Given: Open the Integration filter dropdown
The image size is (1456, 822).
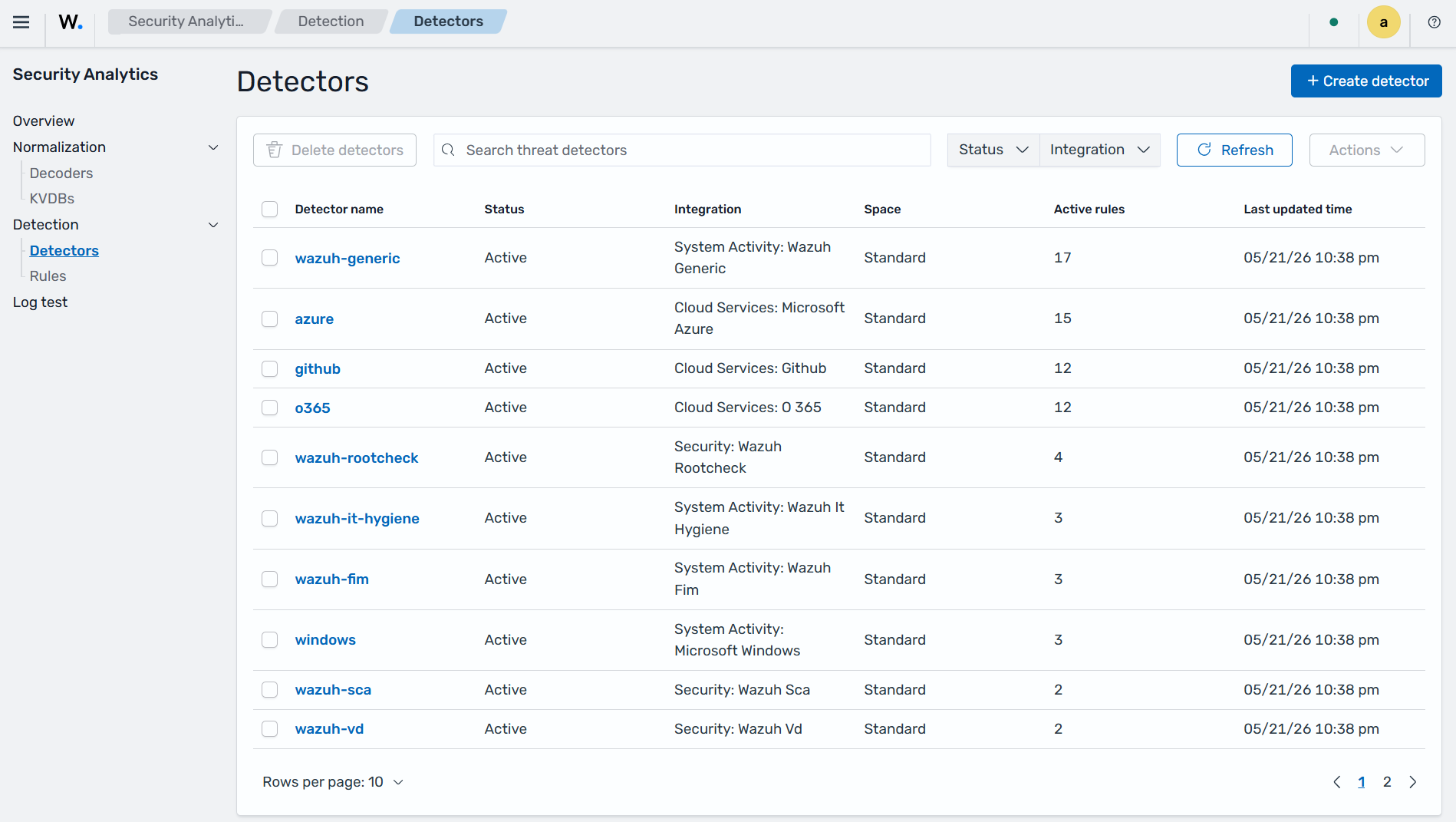Looking at the screenshot, I should [1099, 150].
